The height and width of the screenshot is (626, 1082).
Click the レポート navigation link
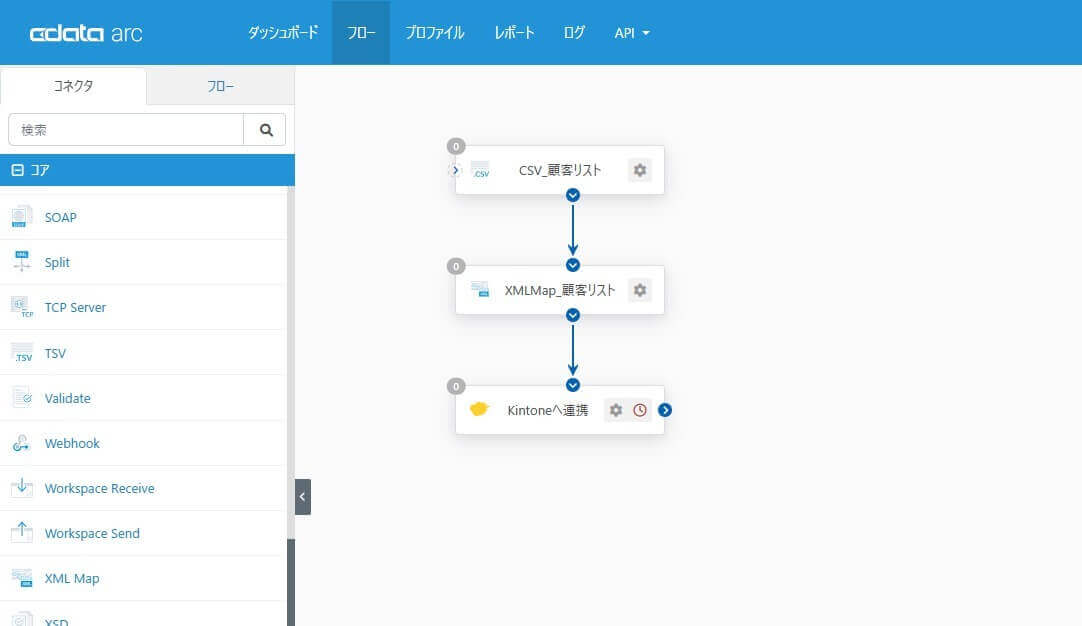point(514,32)
